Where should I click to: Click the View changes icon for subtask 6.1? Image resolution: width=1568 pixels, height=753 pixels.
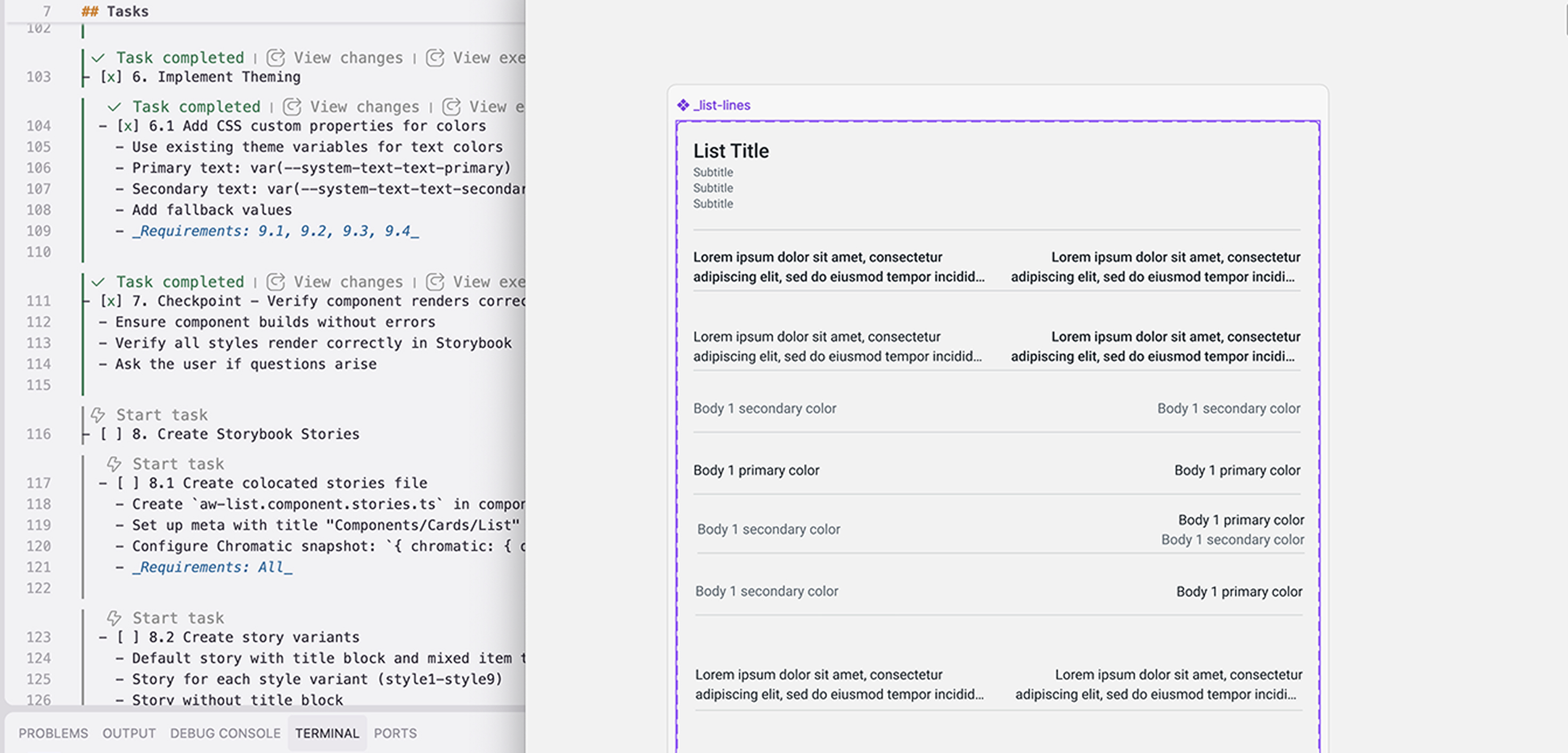(x=292, y=107)
